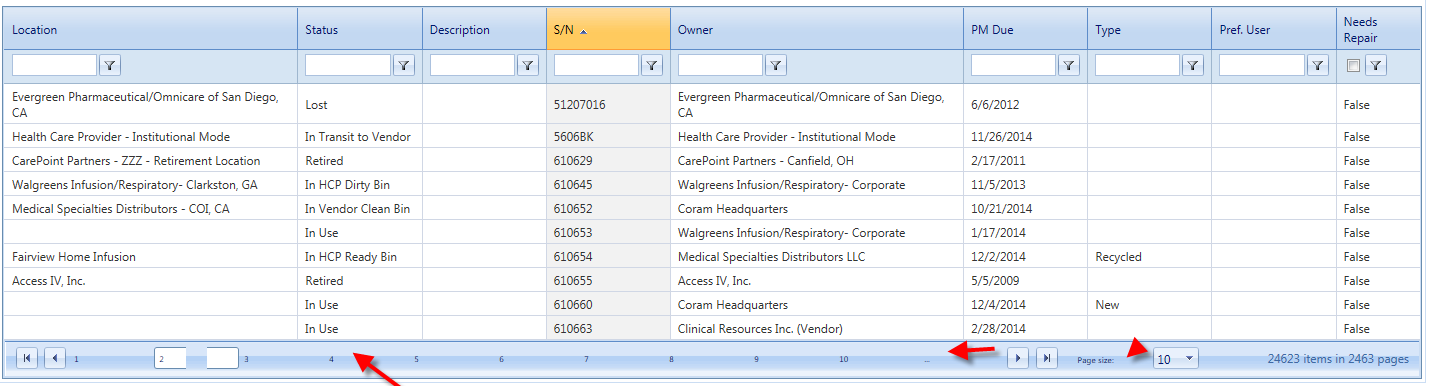The height and width of the screenshot is (386, 1429).
Task: Open the filter menu for S/N column
Action: [652, 65]
